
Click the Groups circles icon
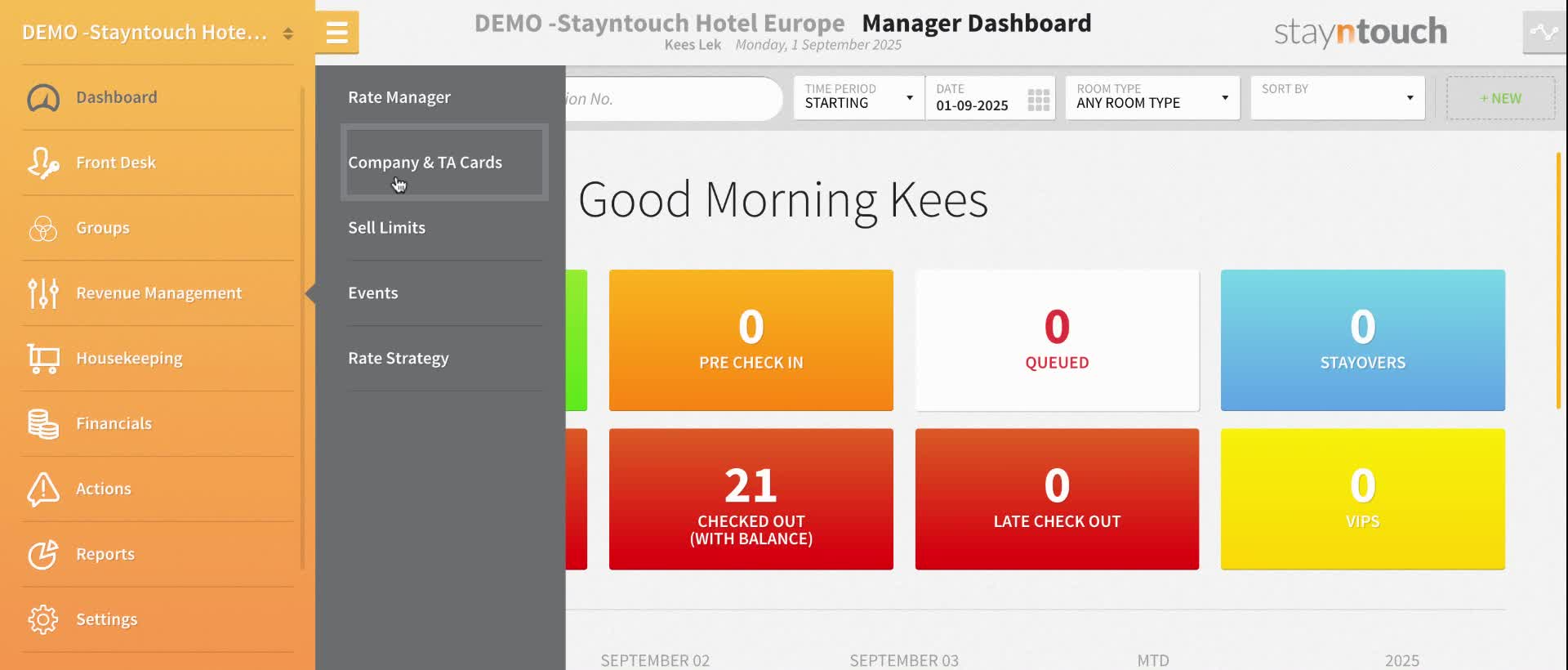(x=43, y=228)
